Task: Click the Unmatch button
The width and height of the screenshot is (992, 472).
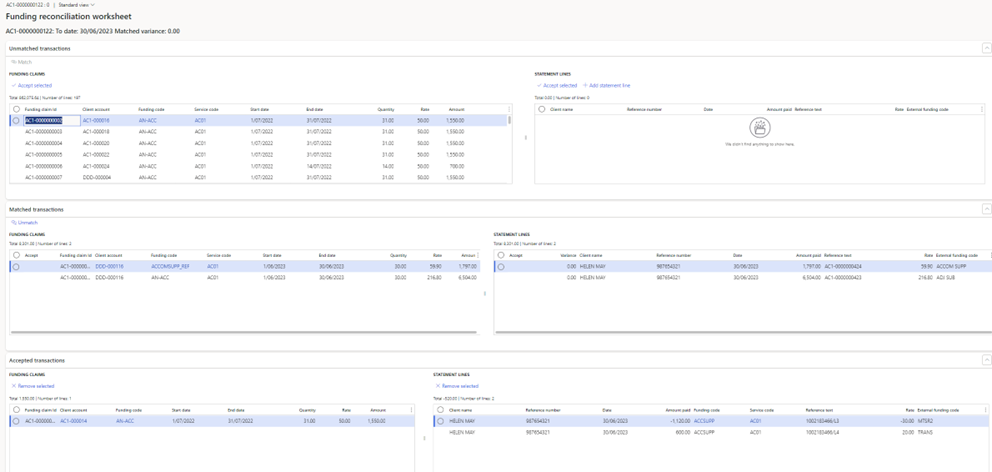Action: (x=25, y=223)
